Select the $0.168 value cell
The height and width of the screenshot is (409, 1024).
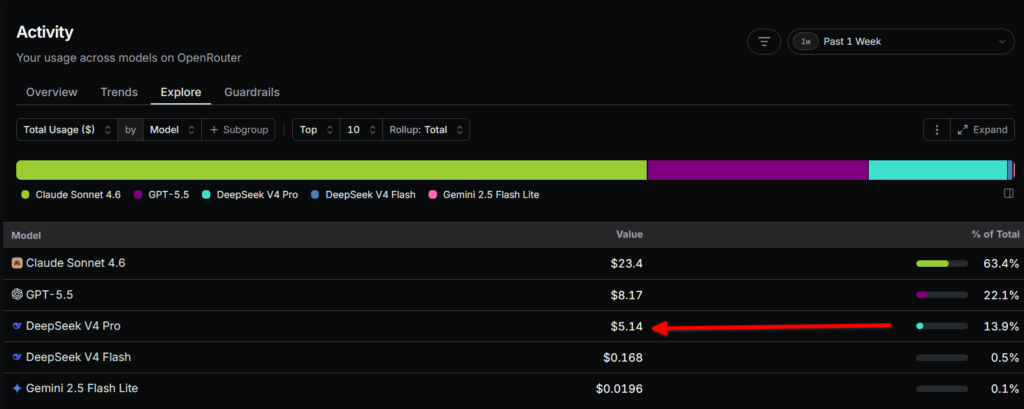point(623,357)
